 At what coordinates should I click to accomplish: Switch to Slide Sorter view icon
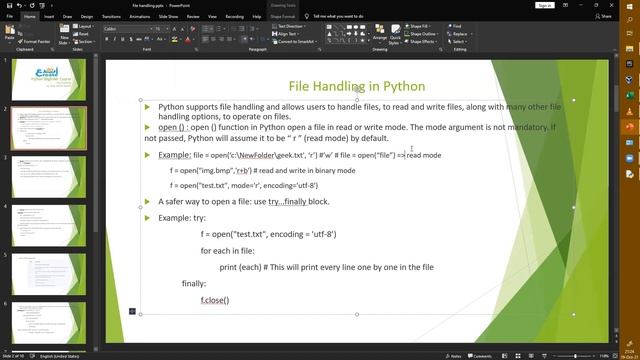pyautogui.click(x=518, y=356)
